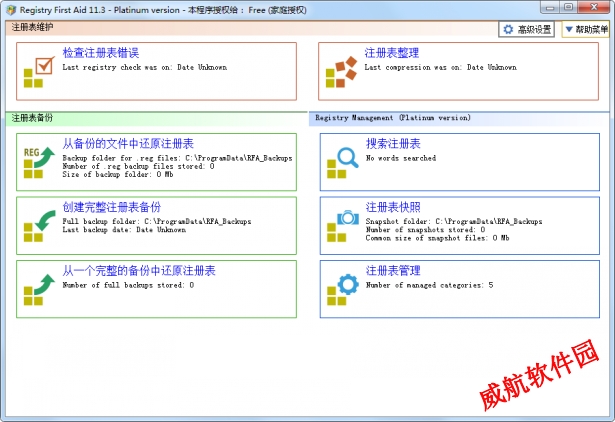The image size is (615, 422).
Task: Click the gear registry management icon
Action: pos(343,289)
